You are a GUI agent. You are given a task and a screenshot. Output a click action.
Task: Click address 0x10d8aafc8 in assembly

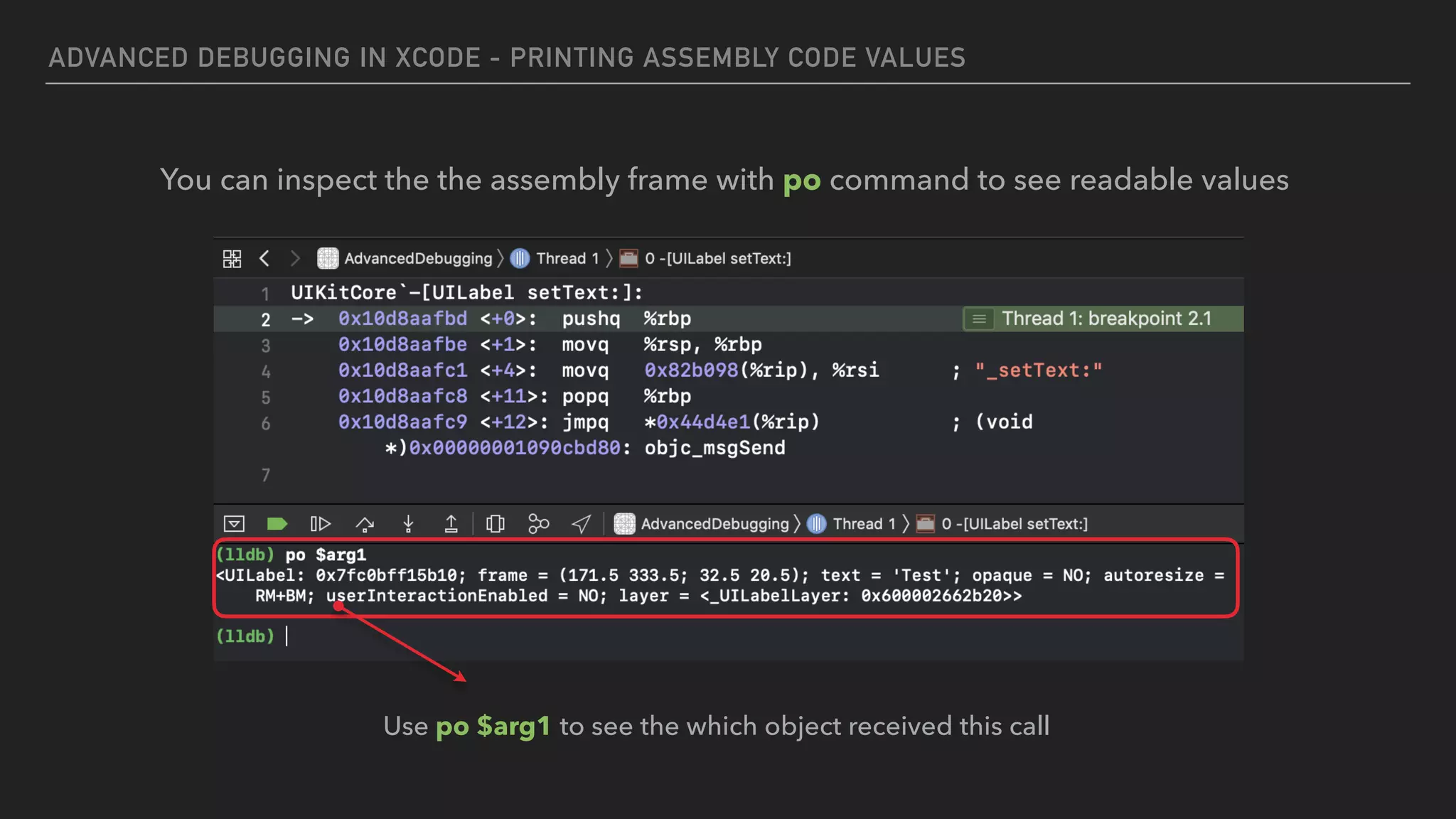(402, 396)
